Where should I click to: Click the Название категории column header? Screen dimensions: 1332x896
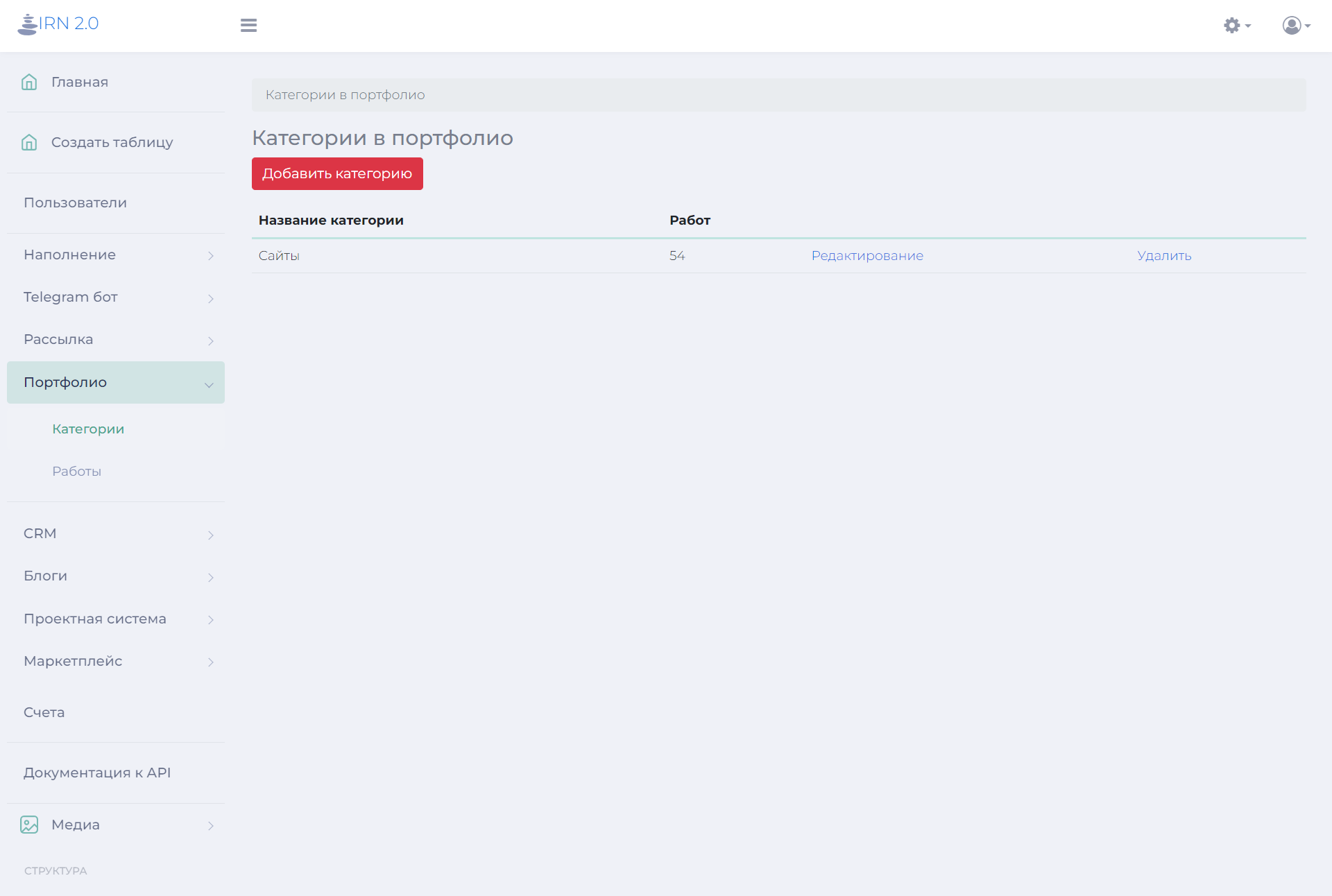pyautogui.click(x=331, y=220)
